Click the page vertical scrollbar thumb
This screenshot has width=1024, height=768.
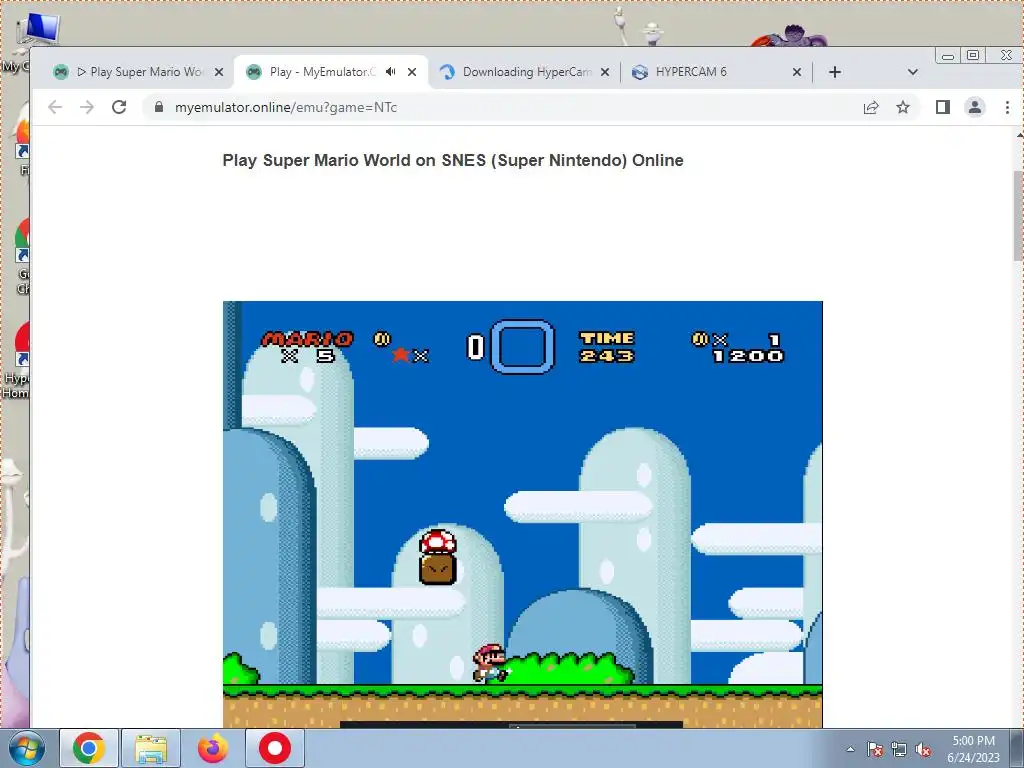point(1019,216)
